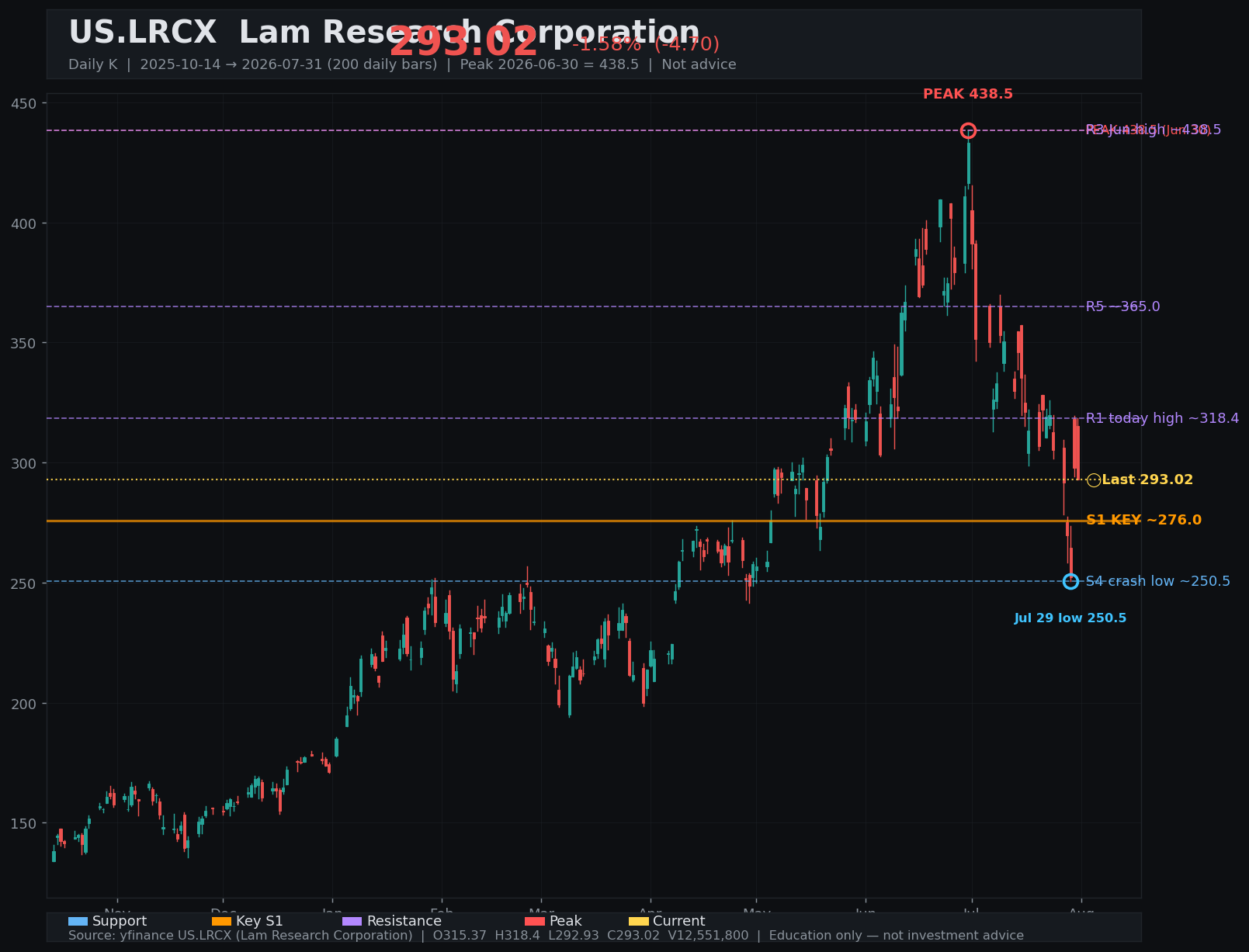Viewport: 1249px width, 952px height.
Task: Click "Daily K" in the header subtitle
Action: pos(92,64)
